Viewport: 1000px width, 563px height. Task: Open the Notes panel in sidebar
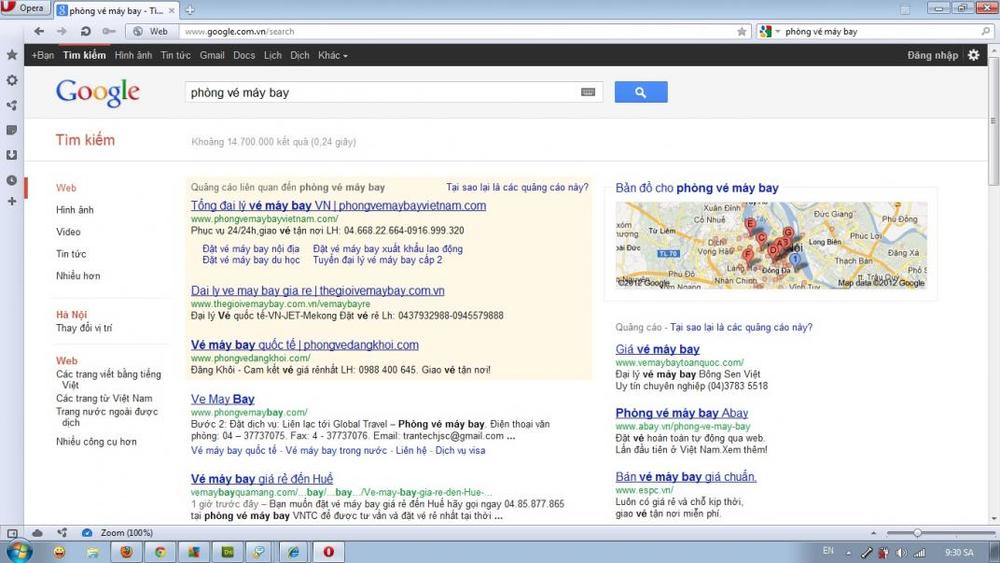[x=11, y=130]
